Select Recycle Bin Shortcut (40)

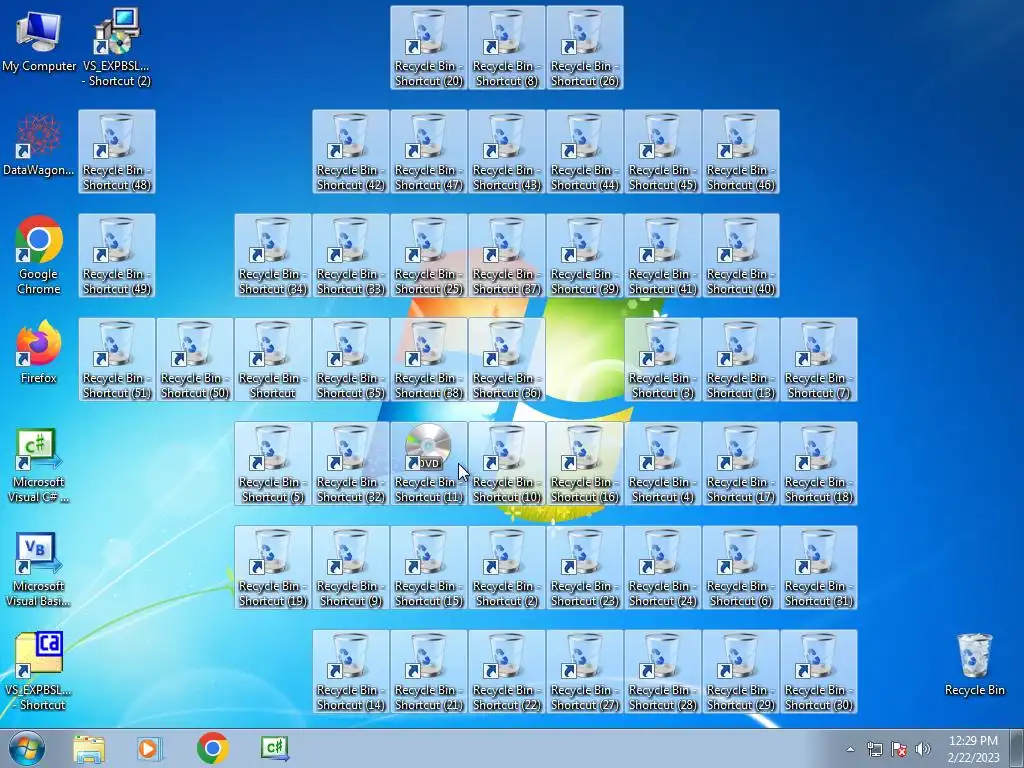(741, 255)
